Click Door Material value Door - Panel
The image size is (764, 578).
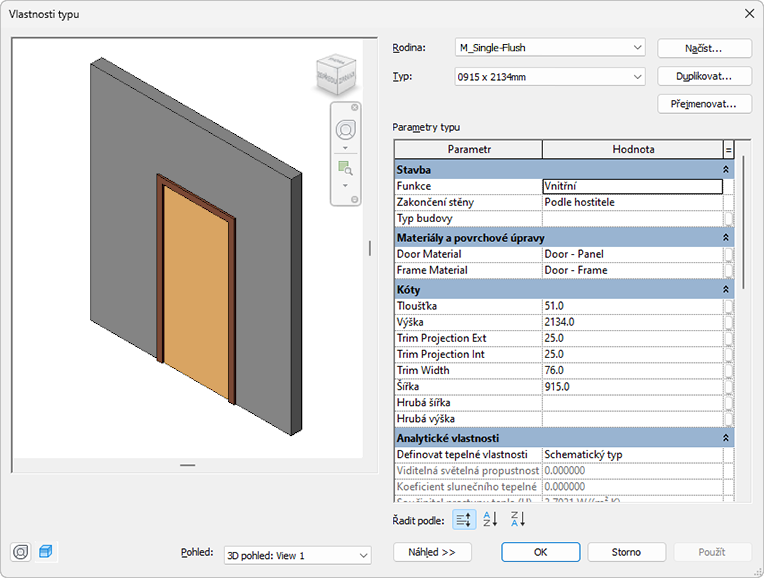(632, 254)
